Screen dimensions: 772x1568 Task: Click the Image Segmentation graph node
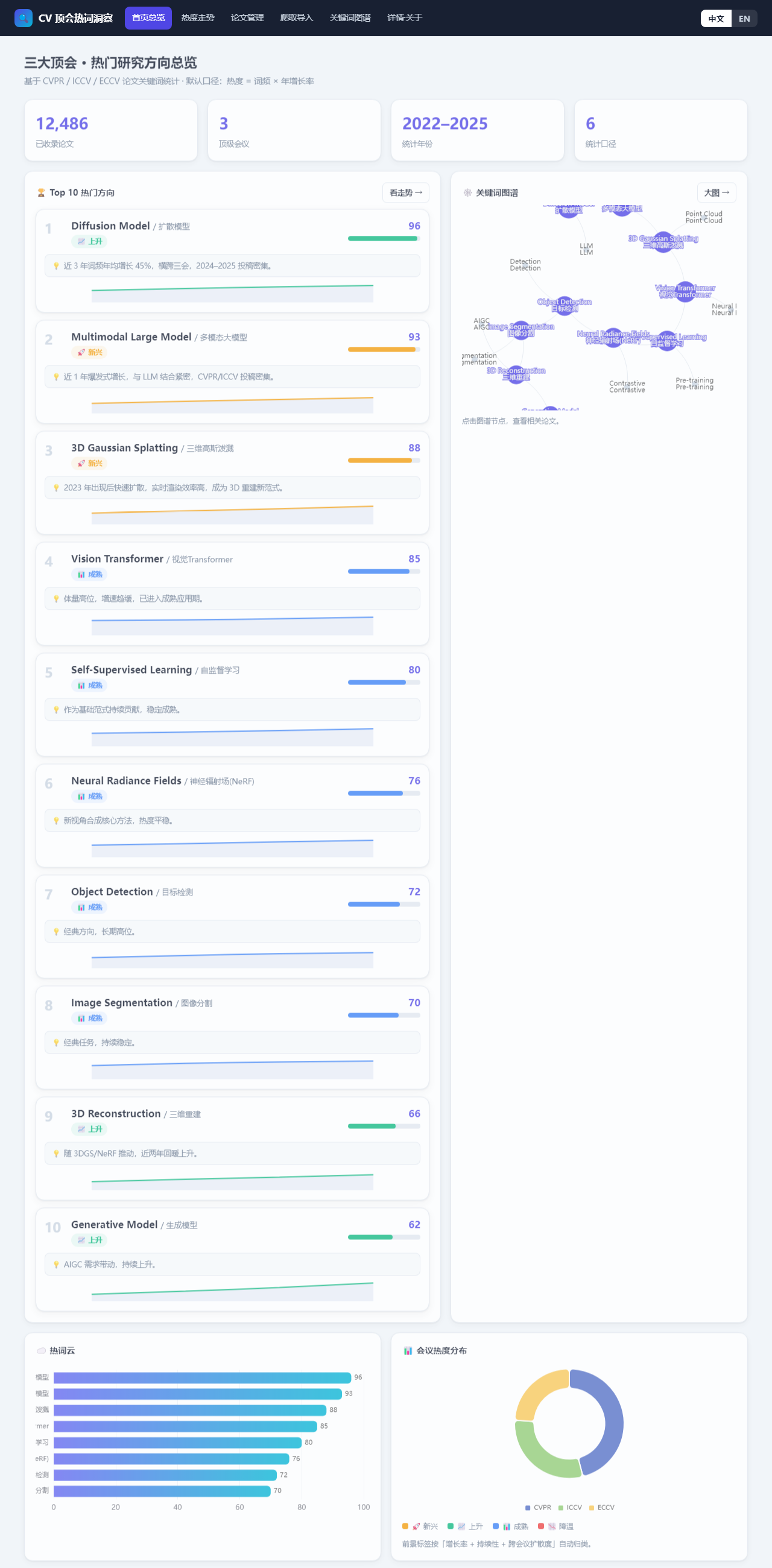tap(520, 330)
